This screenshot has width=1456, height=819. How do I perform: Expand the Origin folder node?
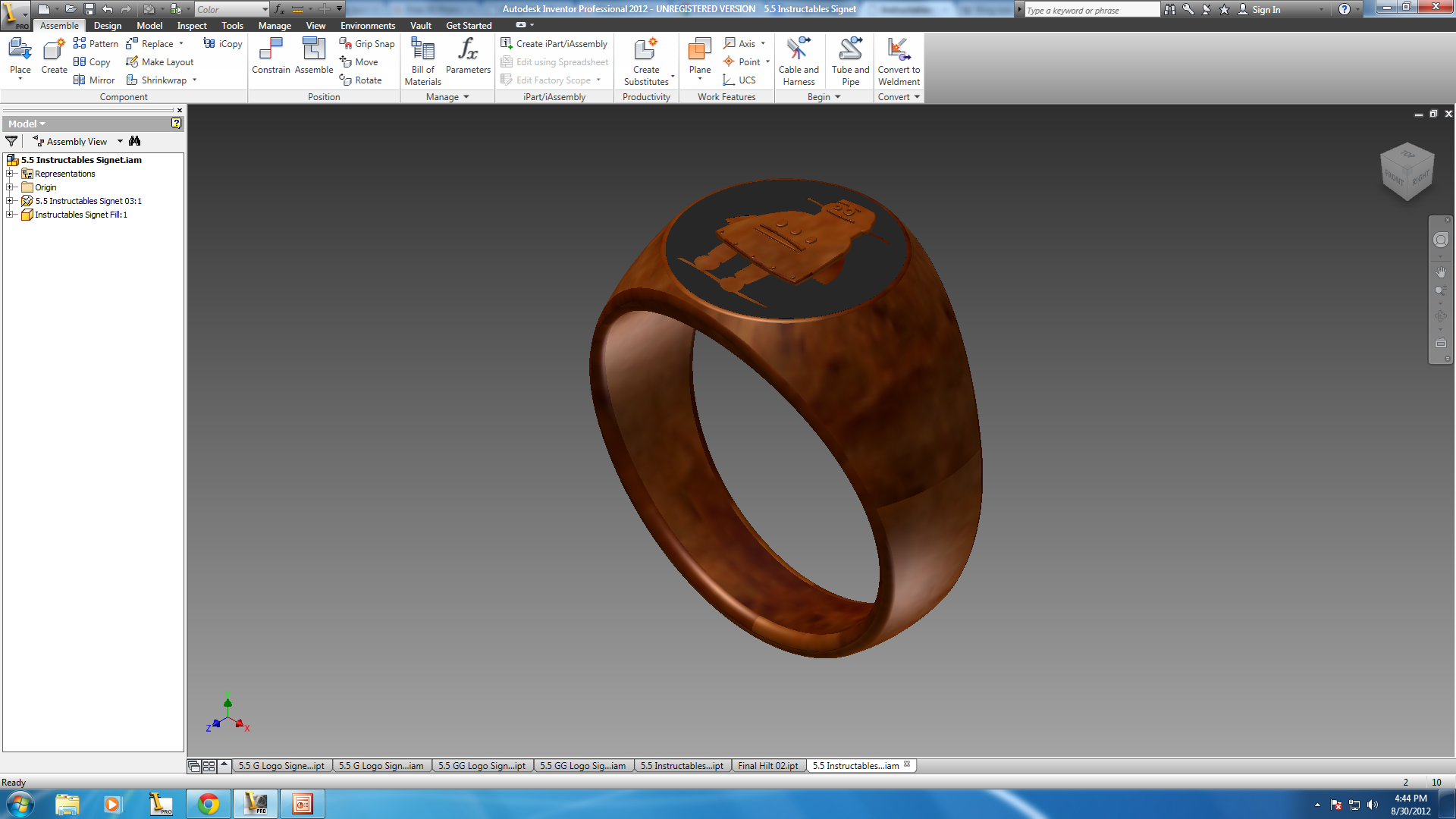click(10, 187)
